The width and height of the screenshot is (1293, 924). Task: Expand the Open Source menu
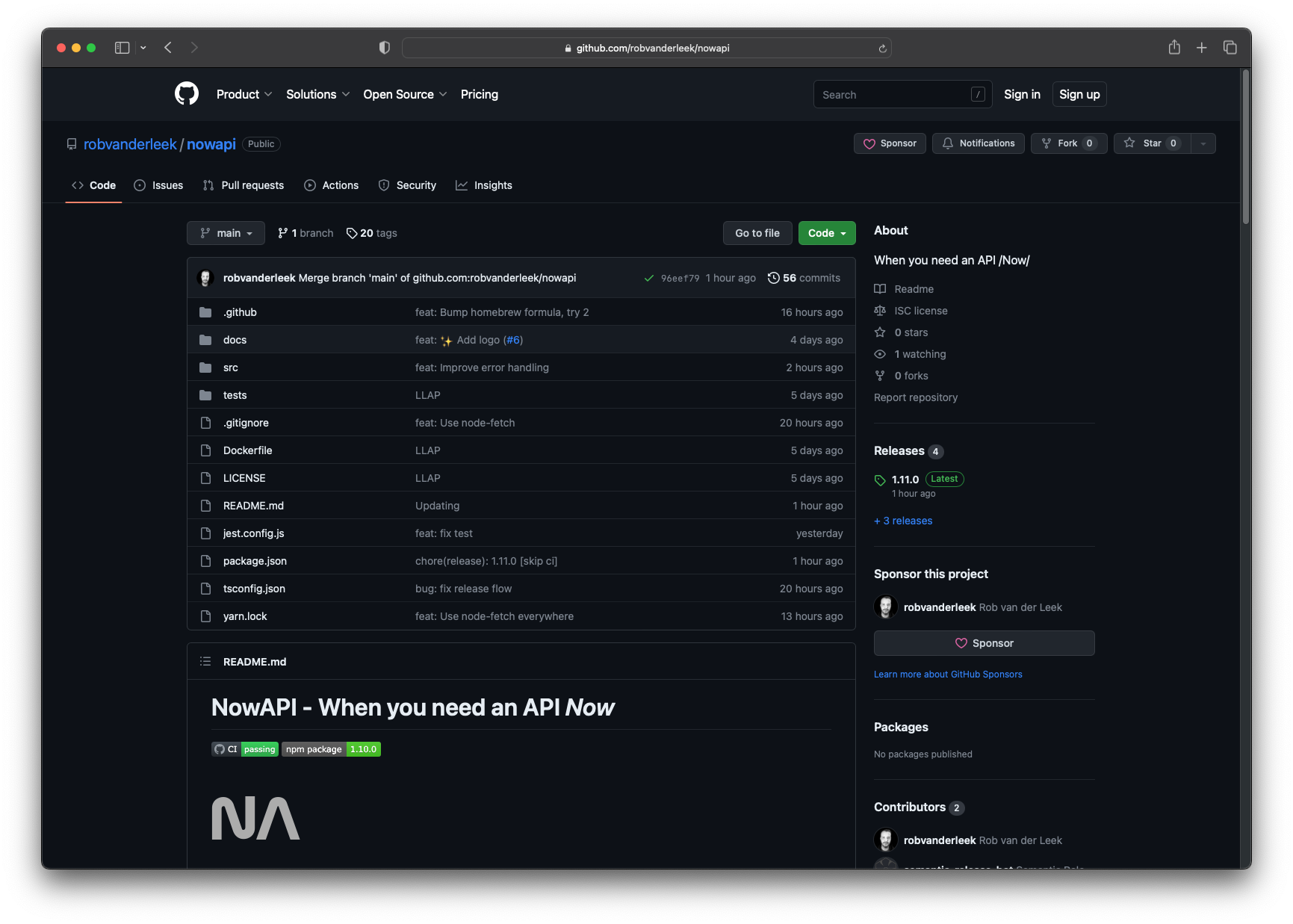[x=405, y=94]
